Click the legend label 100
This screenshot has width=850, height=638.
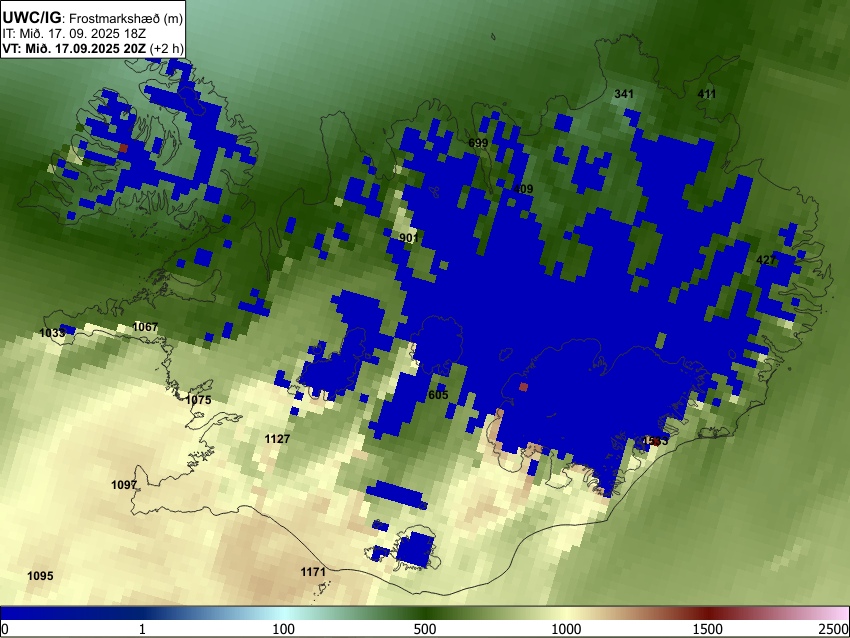tap(284, 629)
